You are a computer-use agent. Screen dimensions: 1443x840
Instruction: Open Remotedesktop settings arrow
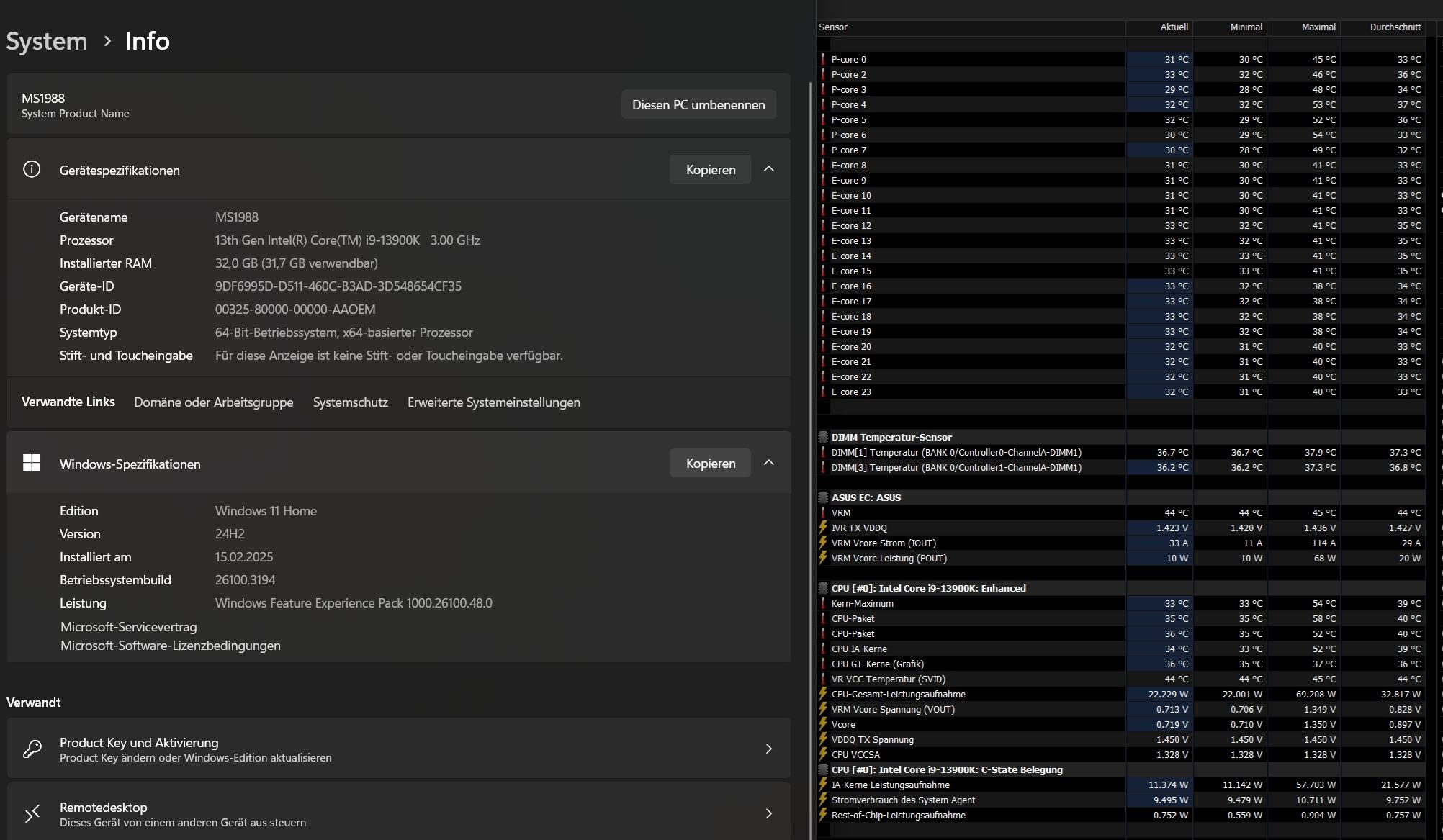tap(769, 813)
